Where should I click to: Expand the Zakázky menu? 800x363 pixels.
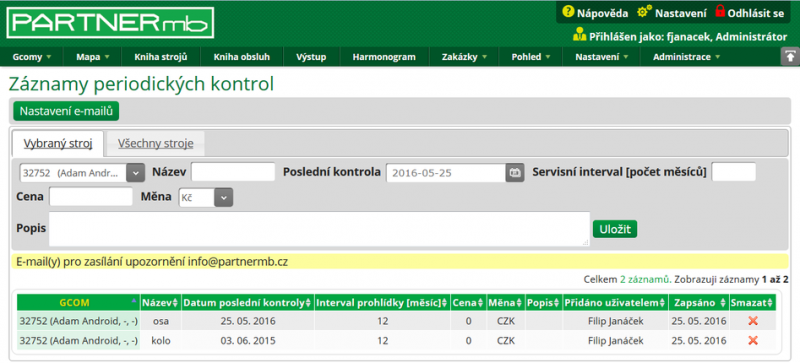coord(464,57)
